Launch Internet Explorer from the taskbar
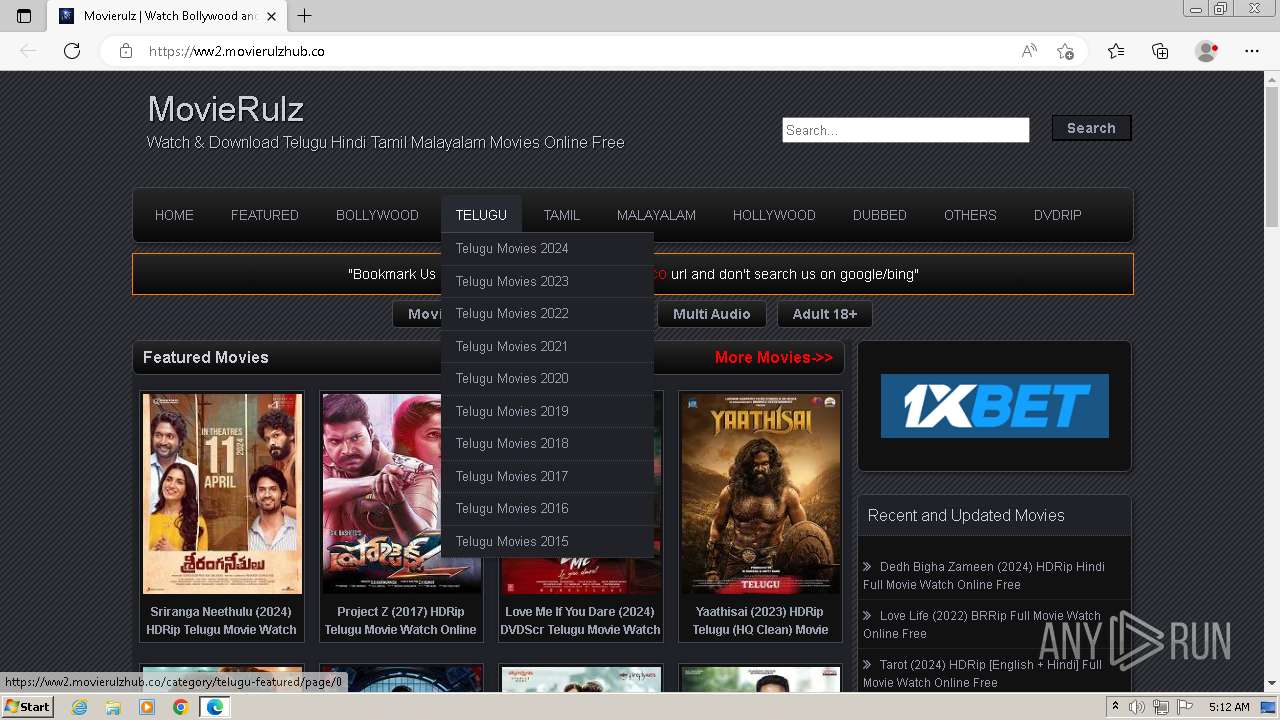The height and width of the screenshot is (720, 1280). click(x=80, y=707)
